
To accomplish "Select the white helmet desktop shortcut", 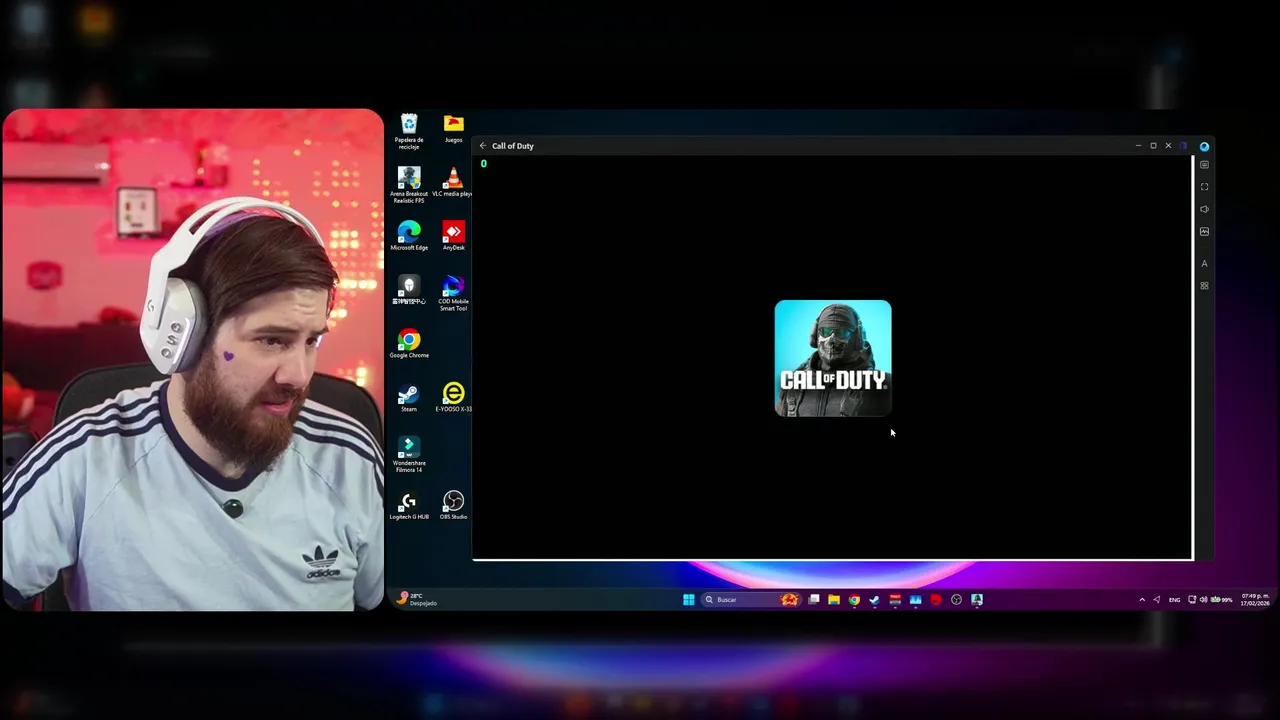I will tap(408, 290).
